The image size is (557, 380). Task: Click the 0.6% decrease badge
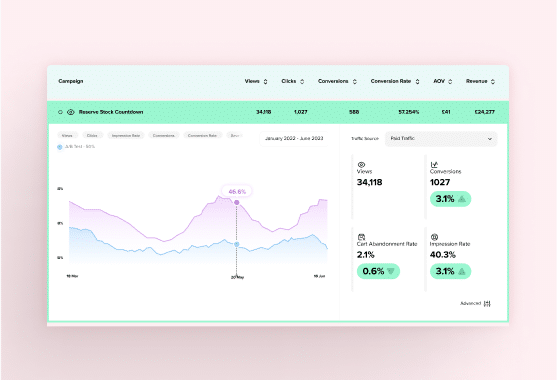tap(378, 271)
